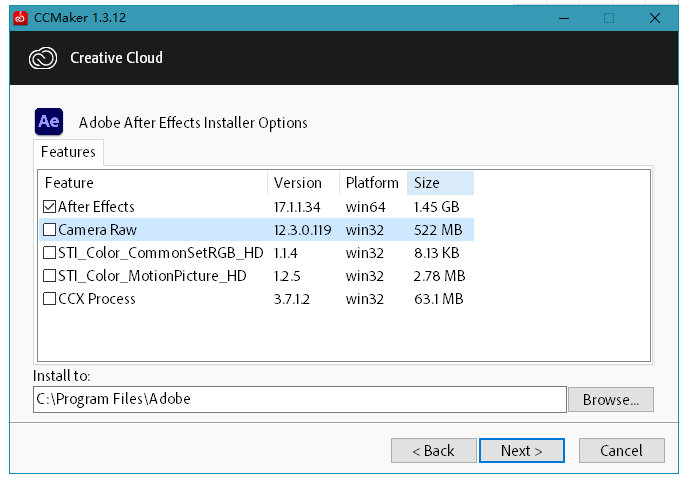Click the Browse... button
Image resolution: width=689 pixels, height=480 pixels.
click(611, 400)
